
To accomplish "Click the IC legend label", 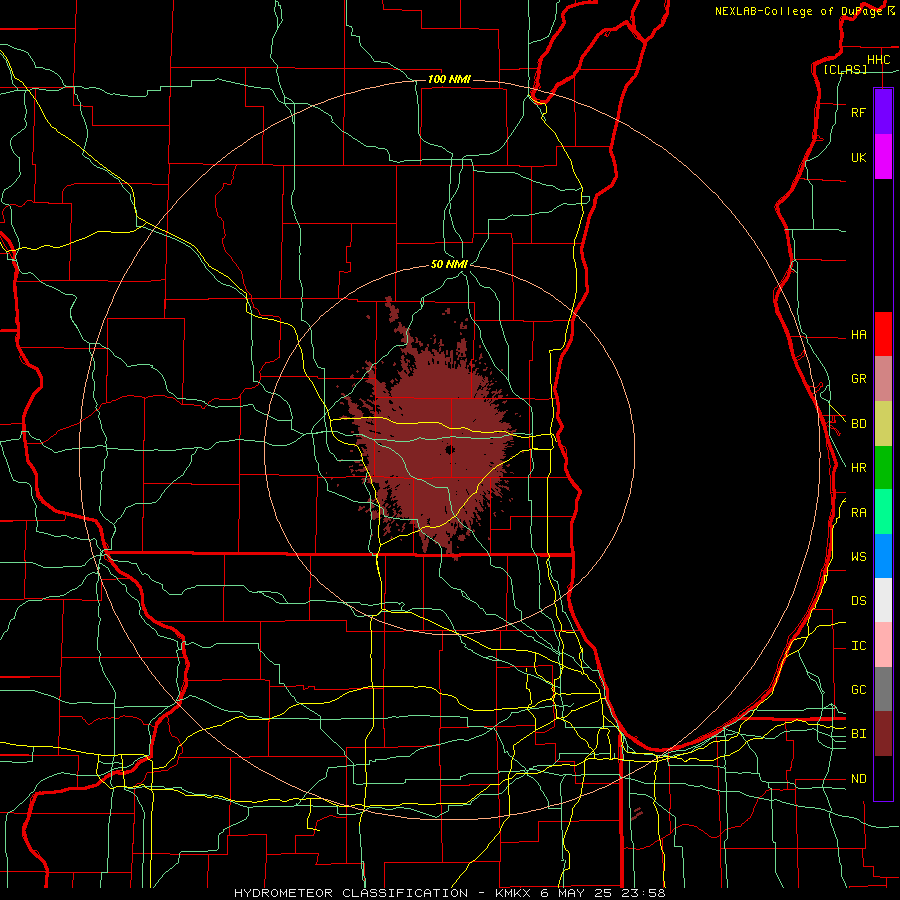I will (x=858, y=646).
